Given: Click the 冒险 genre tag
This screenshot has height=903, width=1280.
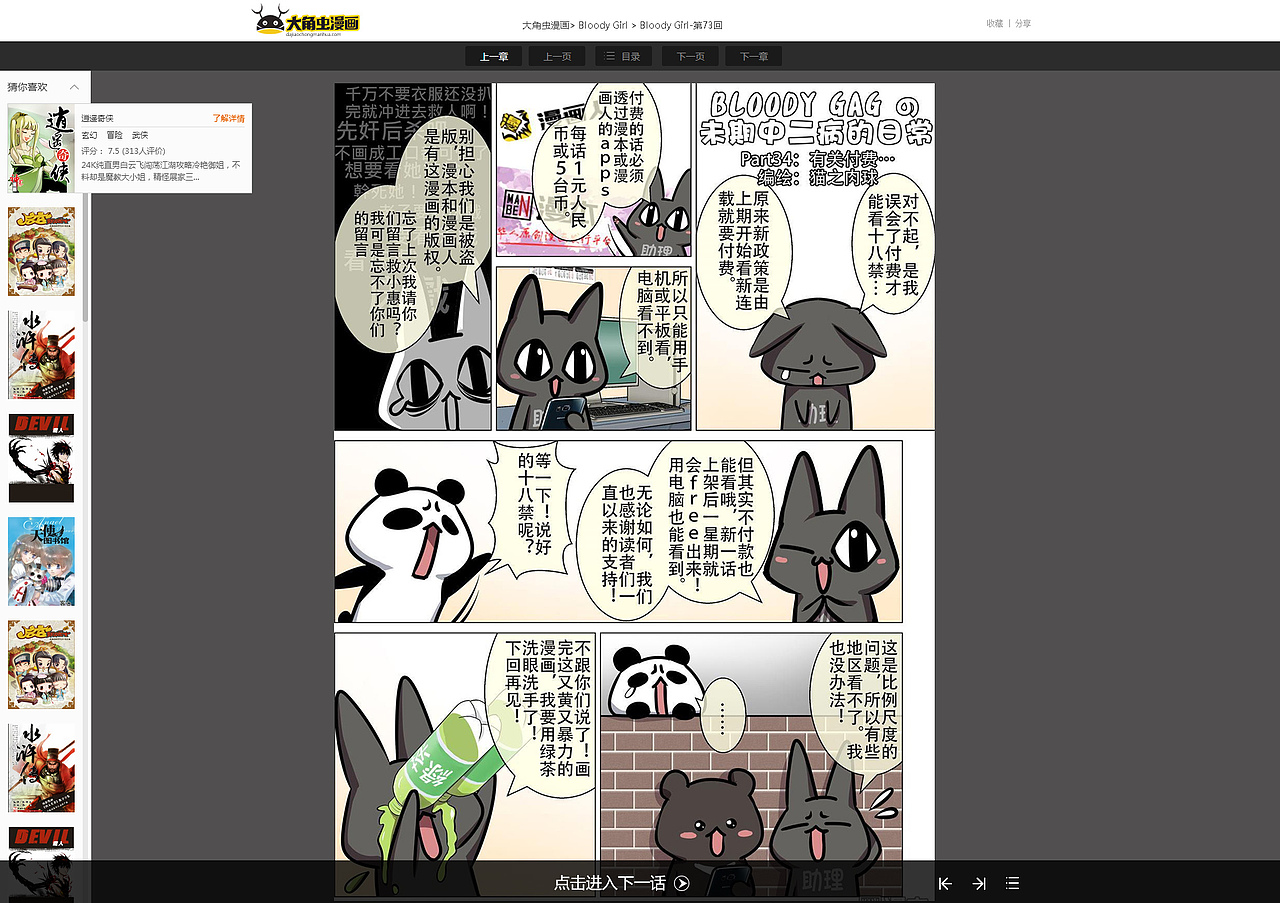Looking at the screenshot, I should pos(114,134).
